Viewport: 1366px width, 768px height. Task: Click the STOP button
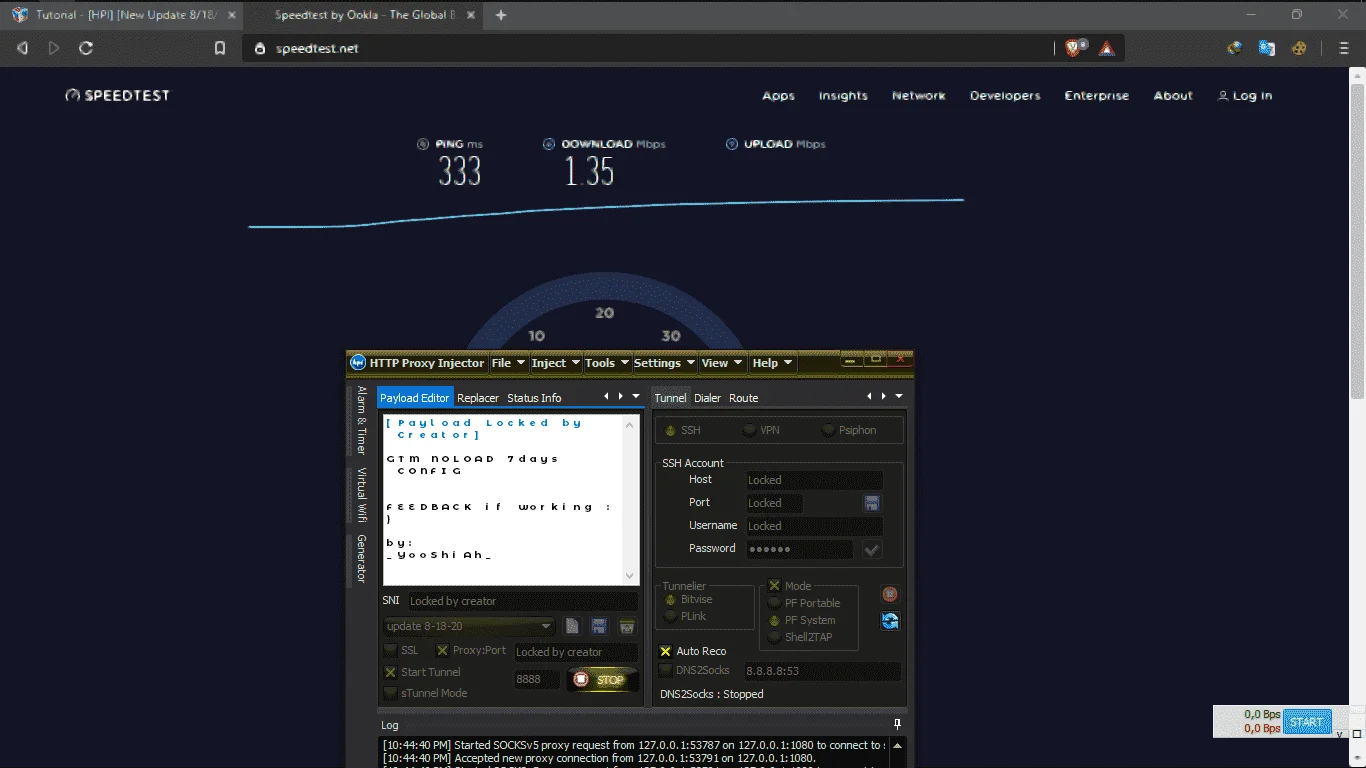tap(602, 680)
